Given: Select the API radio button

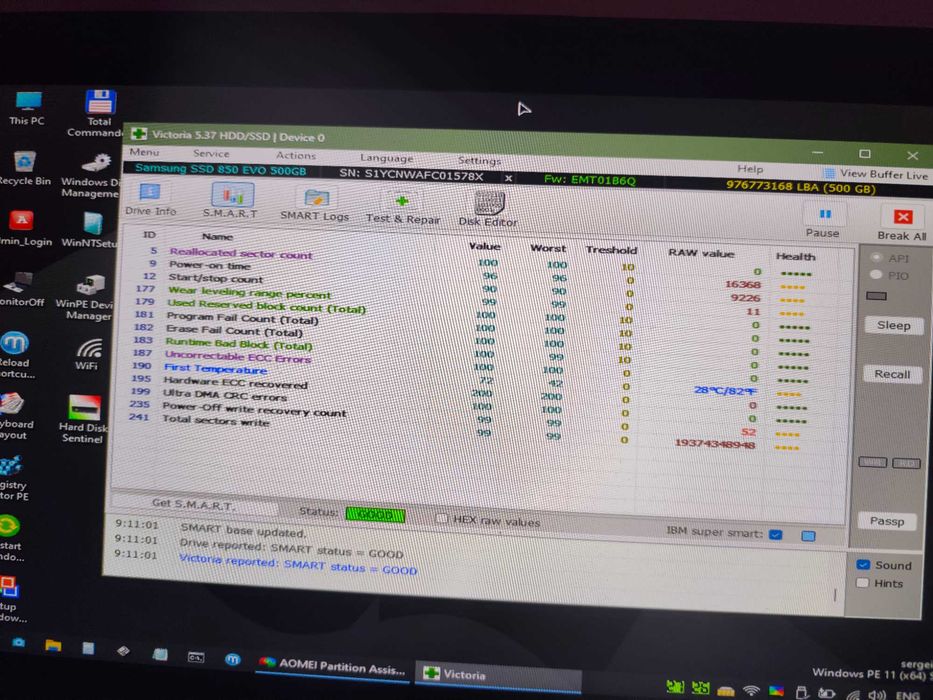Looking at the screenshot, I should pos(876,257).
